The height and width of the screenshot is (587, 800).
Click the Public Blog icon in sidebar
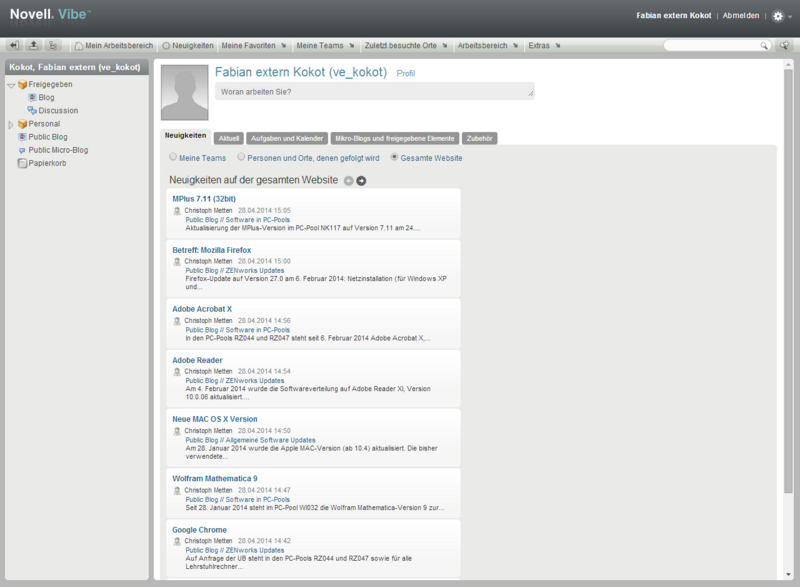click(22, 137)
